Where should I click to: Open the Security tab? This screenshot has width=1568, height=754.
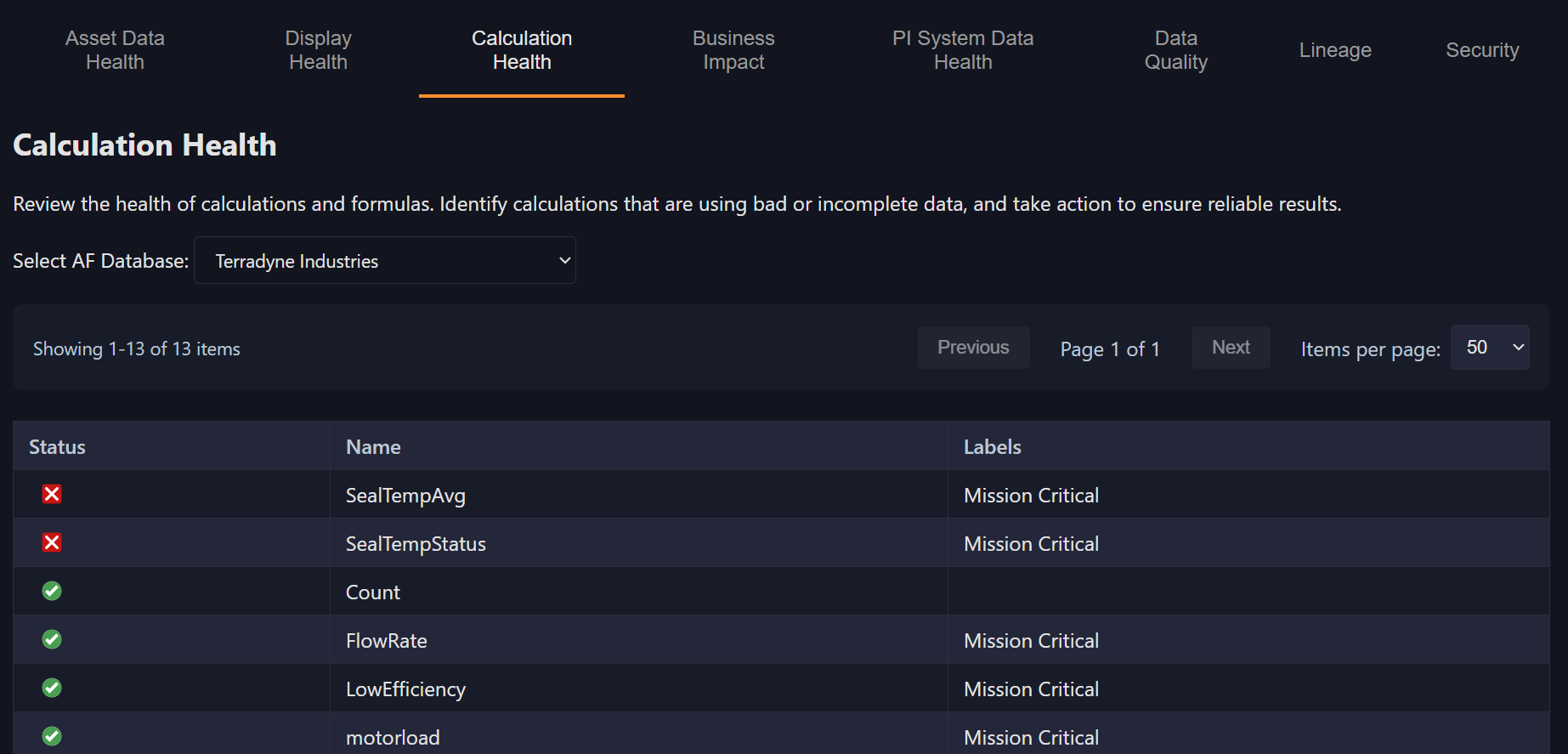pyautogui.click(x=1481, y=50)
